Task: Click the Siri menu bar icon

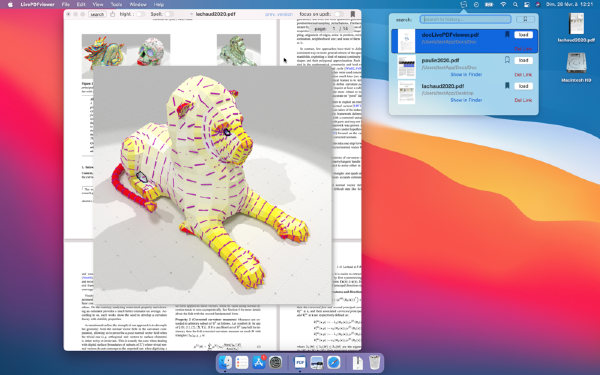Action: pos(538,5)
